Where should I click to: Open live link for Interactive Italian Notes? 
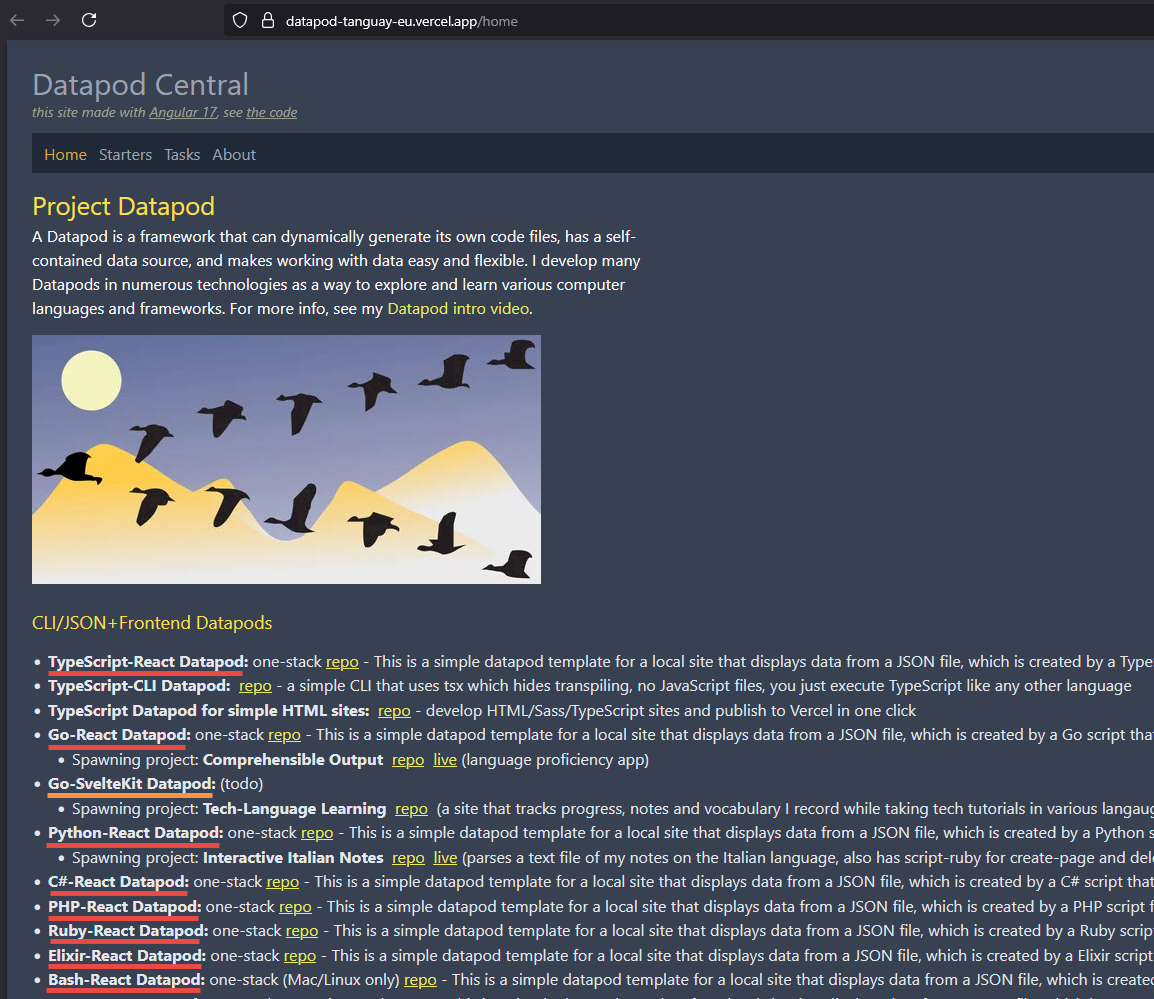(445, 857)
